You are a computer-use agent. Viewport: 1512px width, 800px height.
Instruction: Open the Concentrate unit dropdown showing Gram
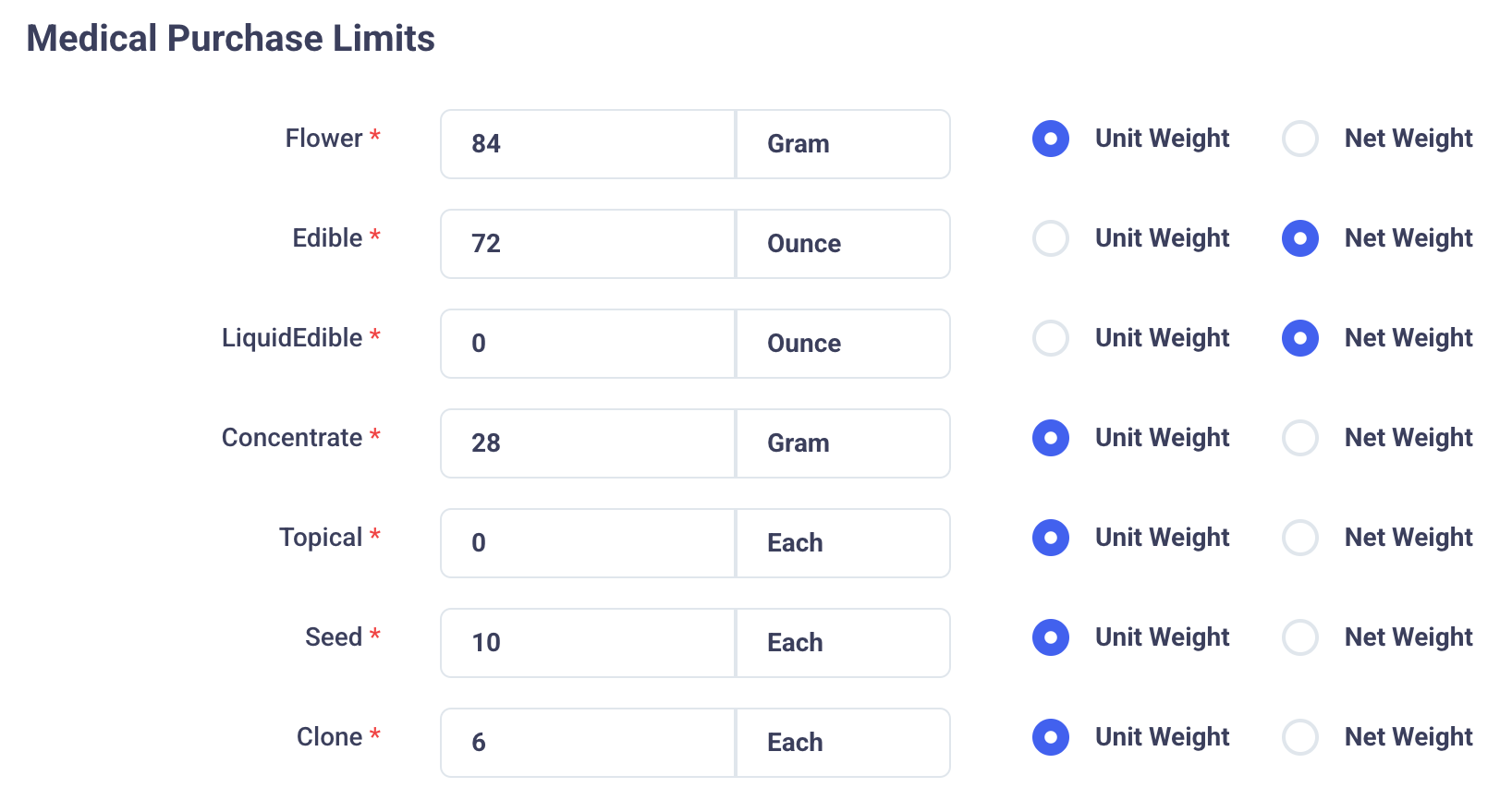[843, 443]
